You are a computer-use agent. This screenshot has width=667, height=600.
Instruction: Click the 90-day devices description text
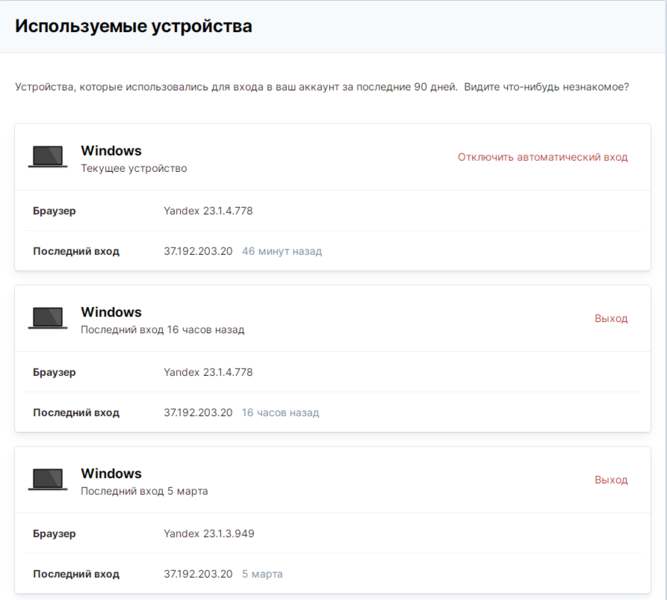pyautogui.click(x=322, y=87)
